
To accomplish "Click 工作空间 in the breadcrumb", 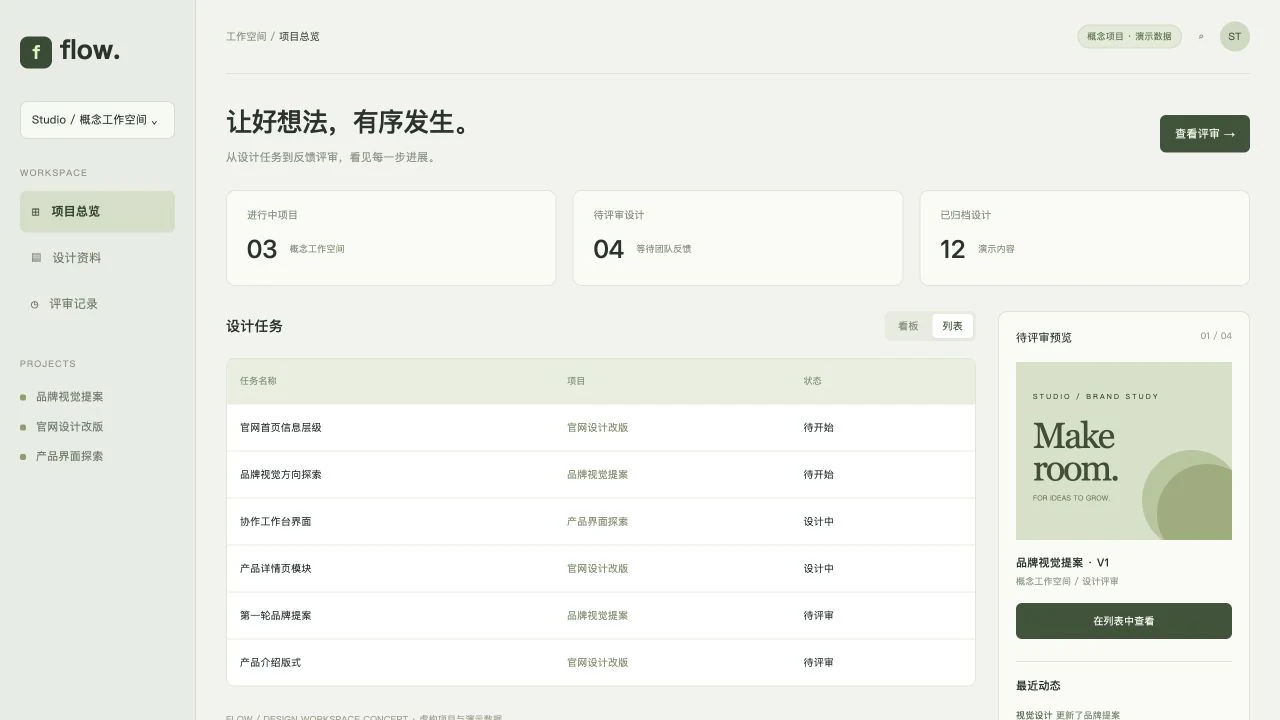I will pyautogui.click(x=246, y=37).
